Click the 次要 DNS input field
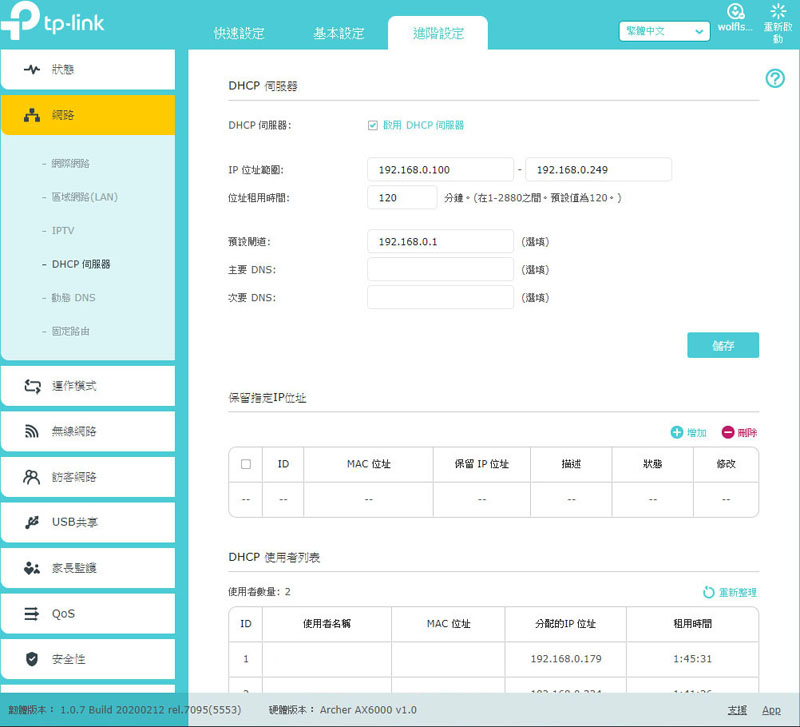 (440, 298)
